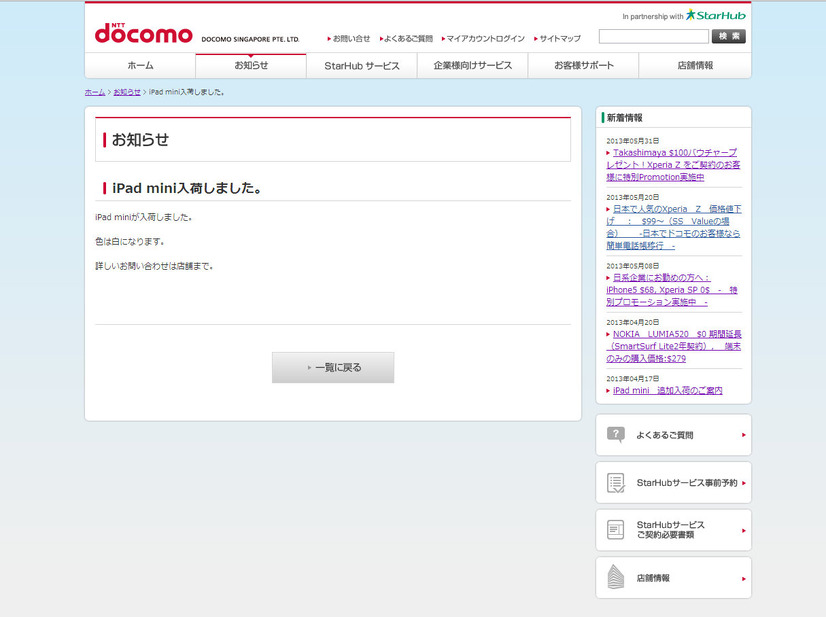Open the StarHub サービス navigation tab
The height and width of the screenshot is (617, 826).
pyautogui.click(x=362, y=66)
